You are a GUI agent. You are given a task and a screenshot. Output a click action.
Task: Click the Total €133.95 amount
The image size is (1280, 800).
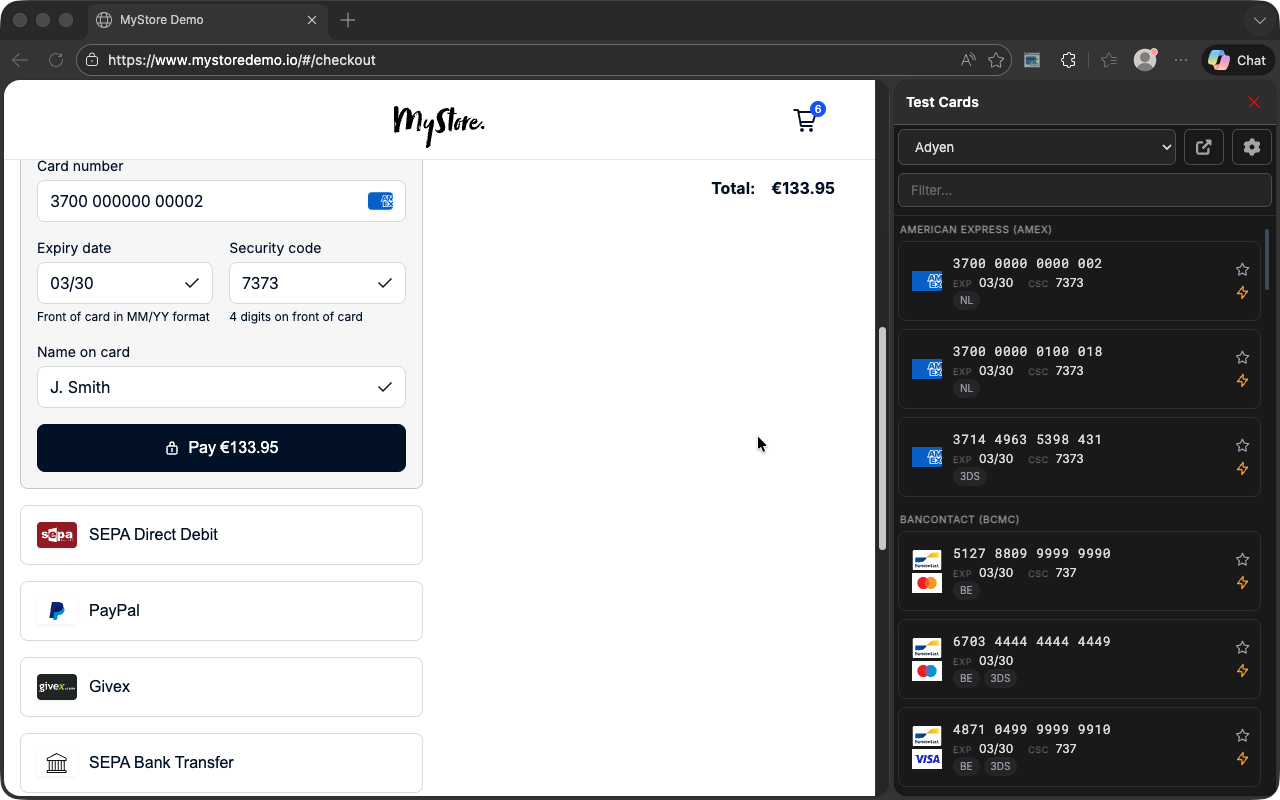[803, 188]
